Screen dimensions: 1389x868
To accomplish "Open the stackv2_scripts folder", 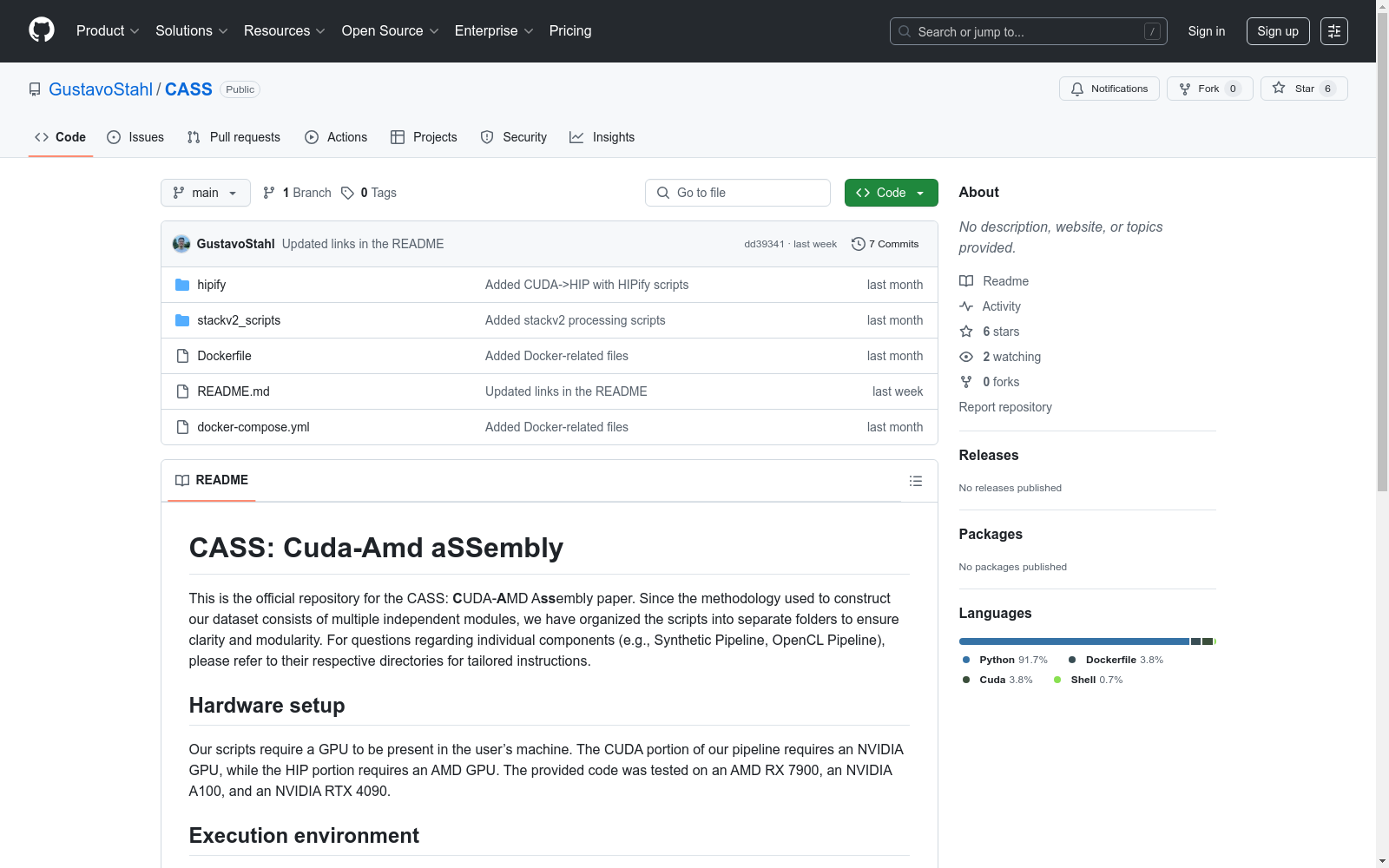I will point(239,320).
